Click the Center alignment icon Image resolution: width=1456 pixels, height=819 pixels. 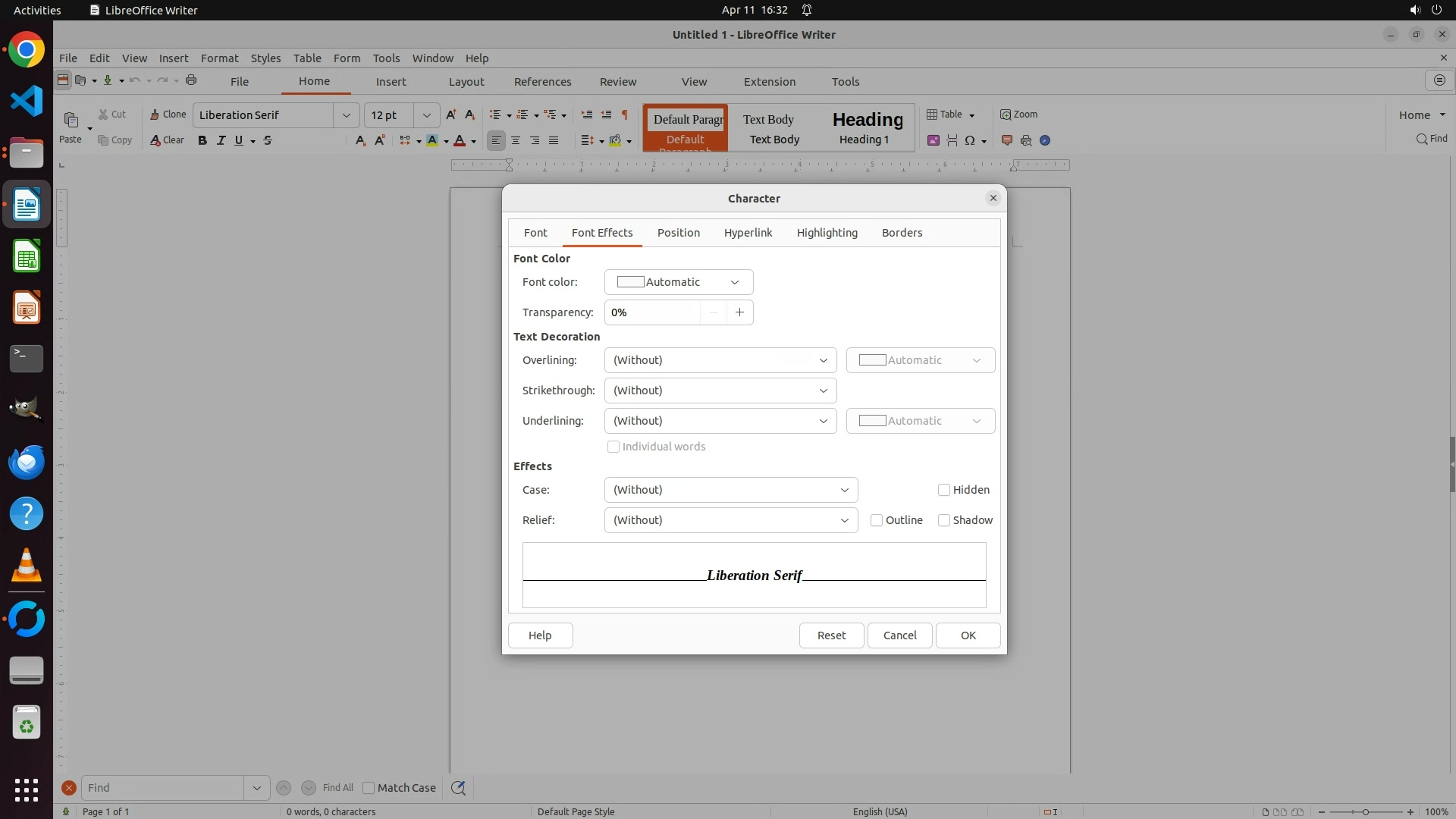coord(516,140)
